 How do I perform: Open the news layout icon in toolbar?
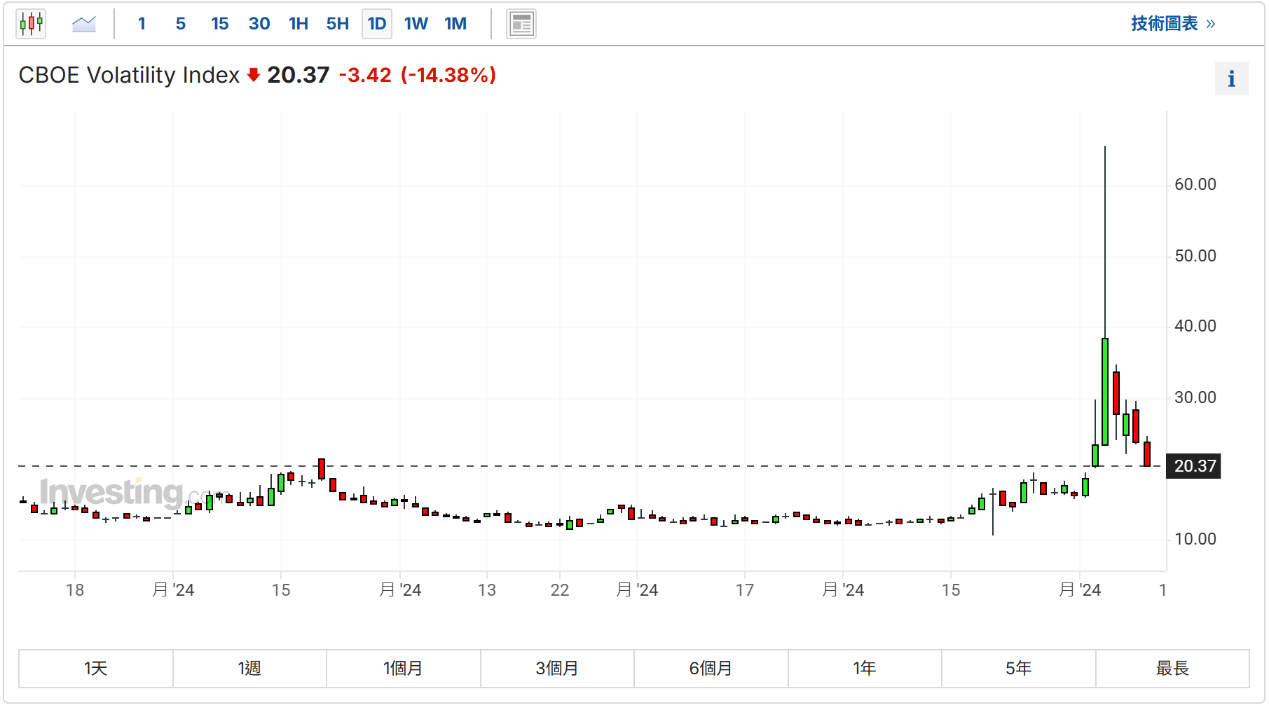[521, 23]
